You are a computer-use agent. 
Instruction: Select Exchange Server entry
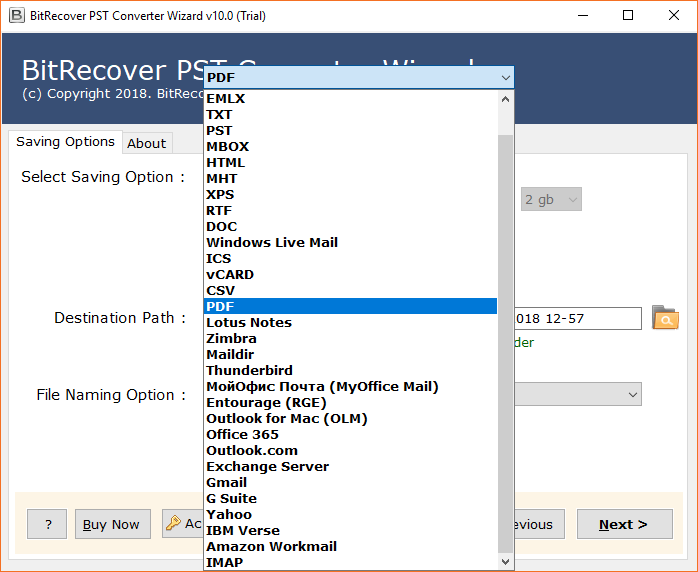[350, 467]
